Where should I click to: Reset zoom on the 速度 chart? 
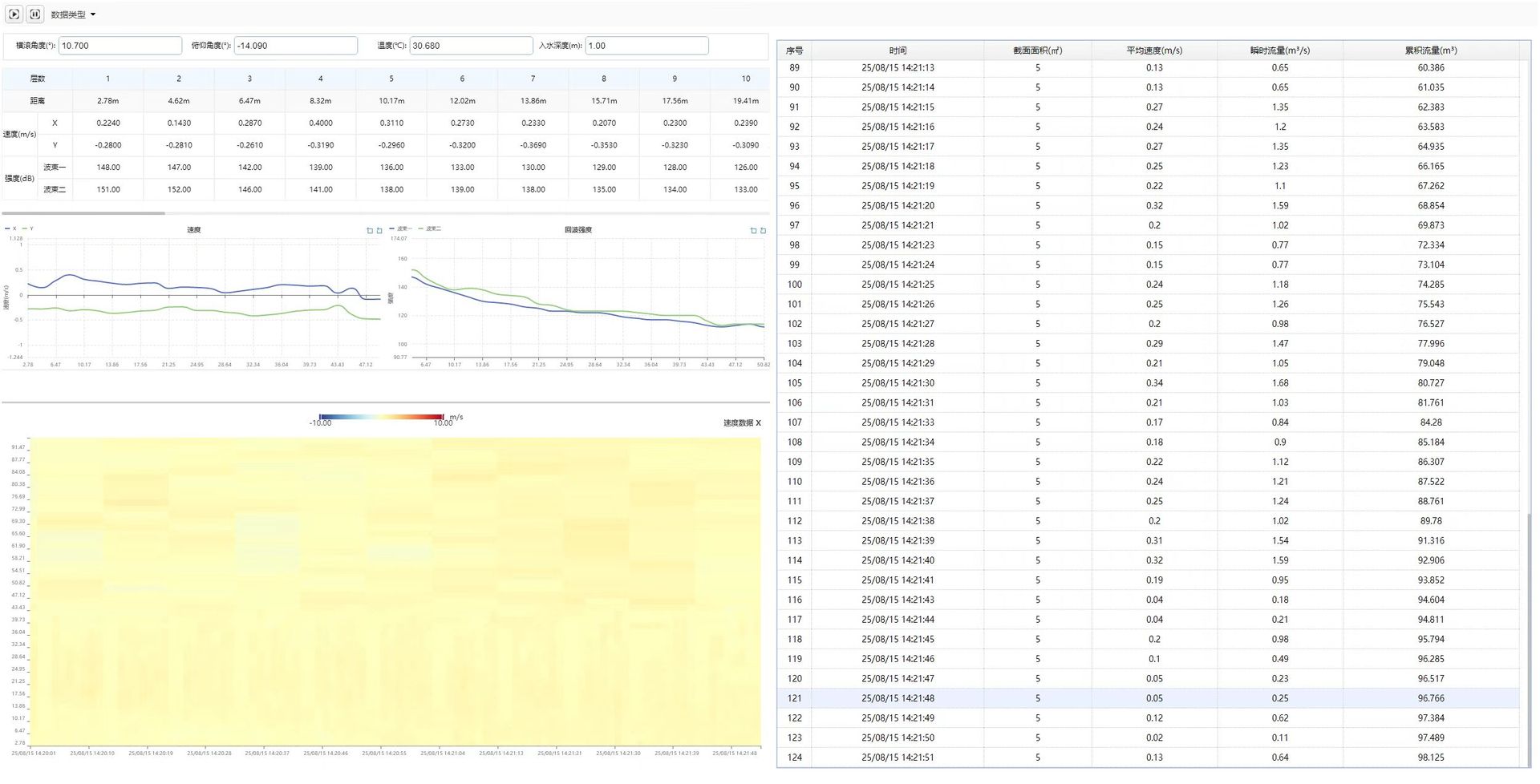pyautogui.click(x=379, y=231)
